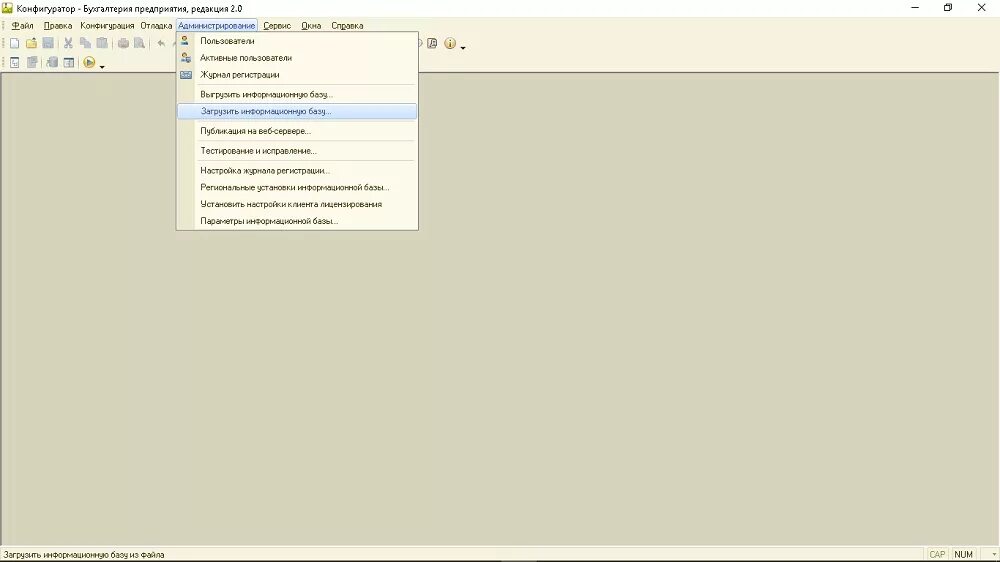
Task: Open the toolbar options arrow beside info icon
Action: [x=463, y=47]
